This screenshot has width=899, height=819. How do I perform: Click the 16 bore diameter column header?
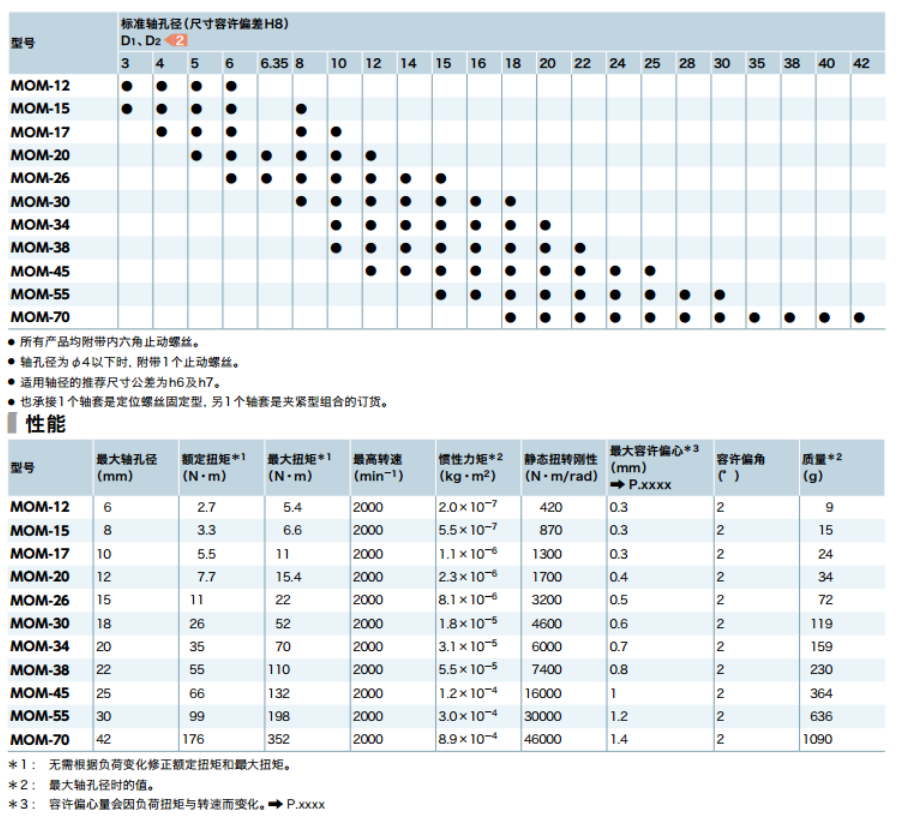click(x=478, y=63)
